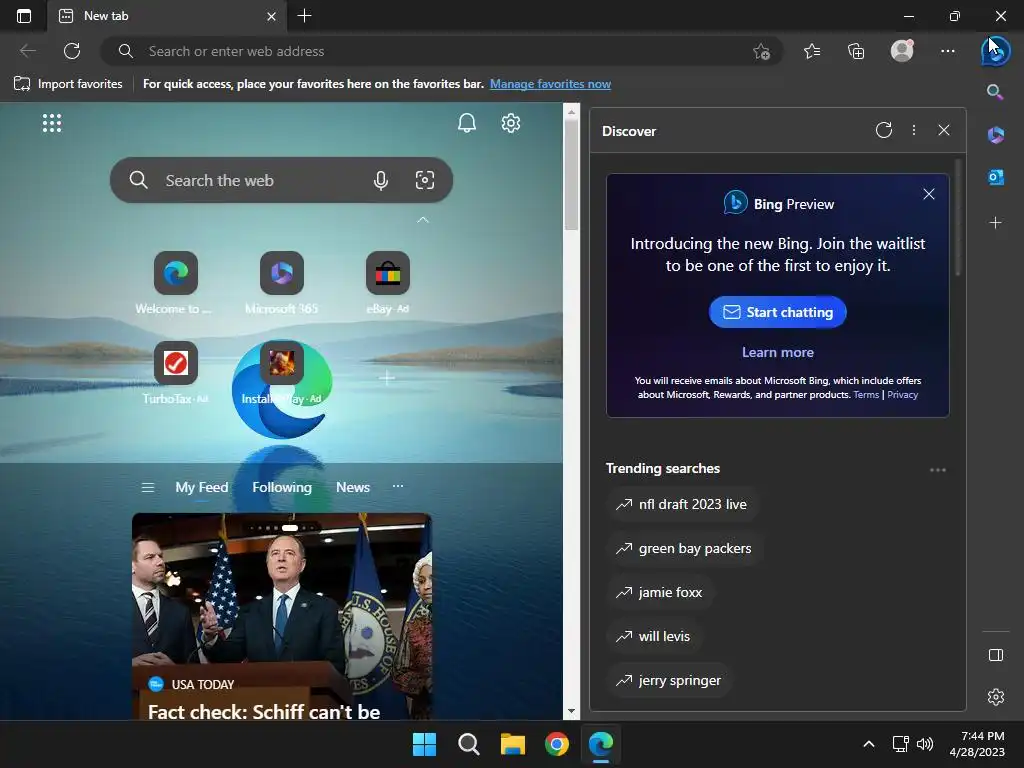This screenshot has width=1024, height=768.
Task: Refresh the Discover panel
Action: (x=884, y=130)
